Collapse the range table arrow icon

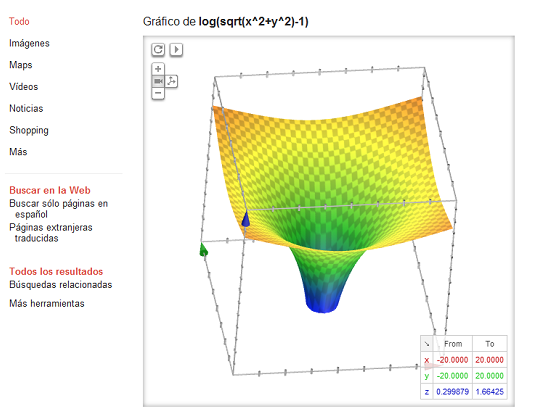pos(427,343)
